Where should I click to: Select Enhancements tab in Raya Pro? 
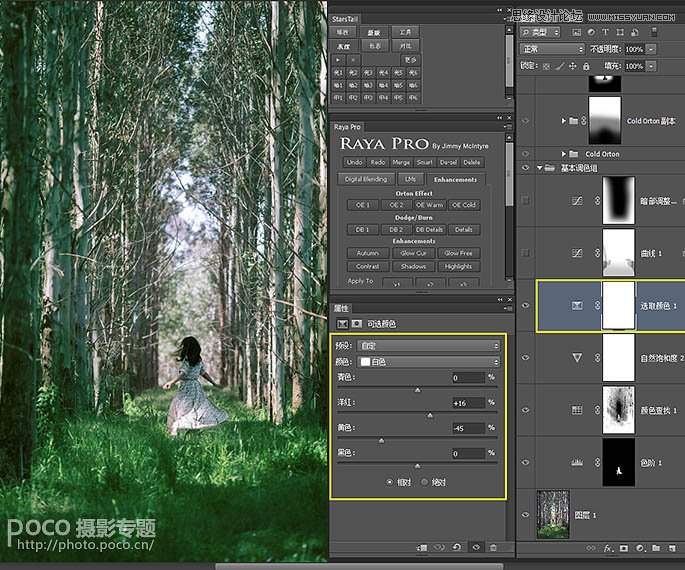[455, 180]
